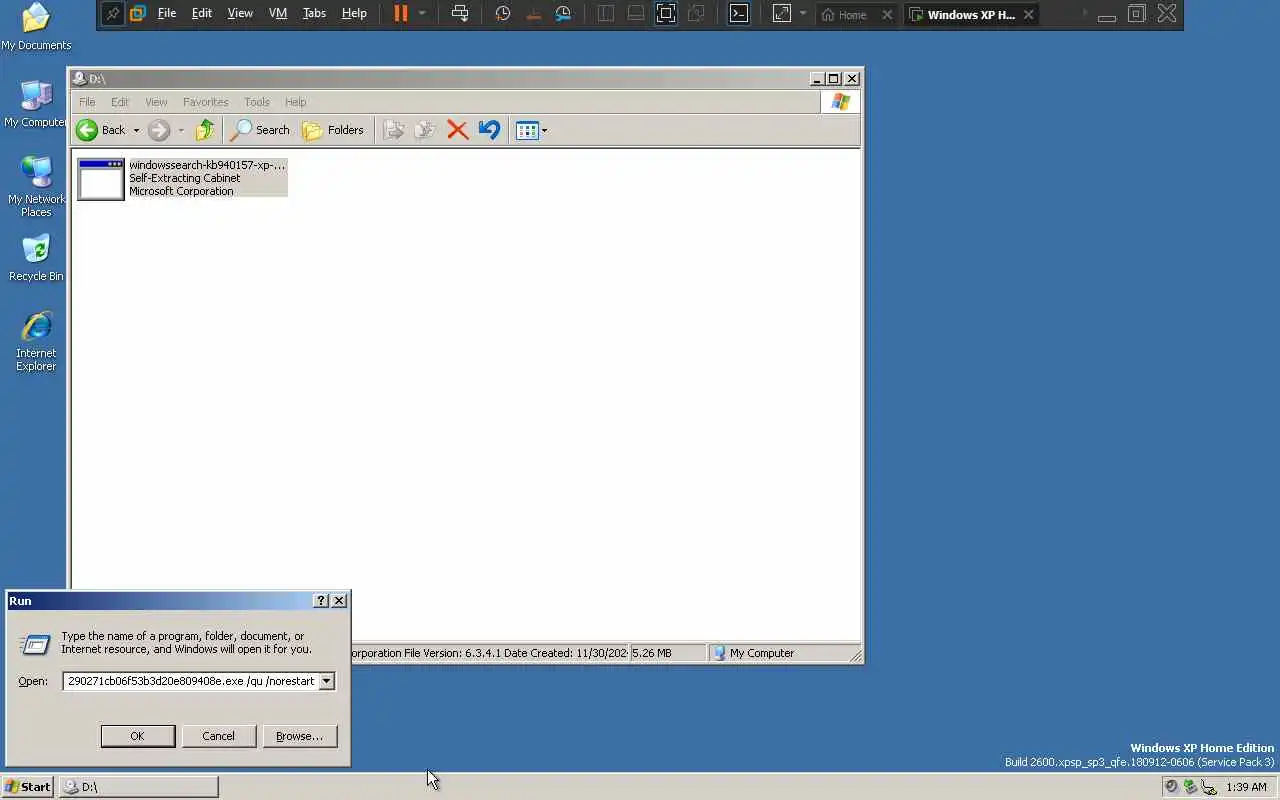Click the Undo toolbar icon
Image resolution: width=1280 pixels, height=800 pixels.
pyautogui.click(x=488, y=130)
